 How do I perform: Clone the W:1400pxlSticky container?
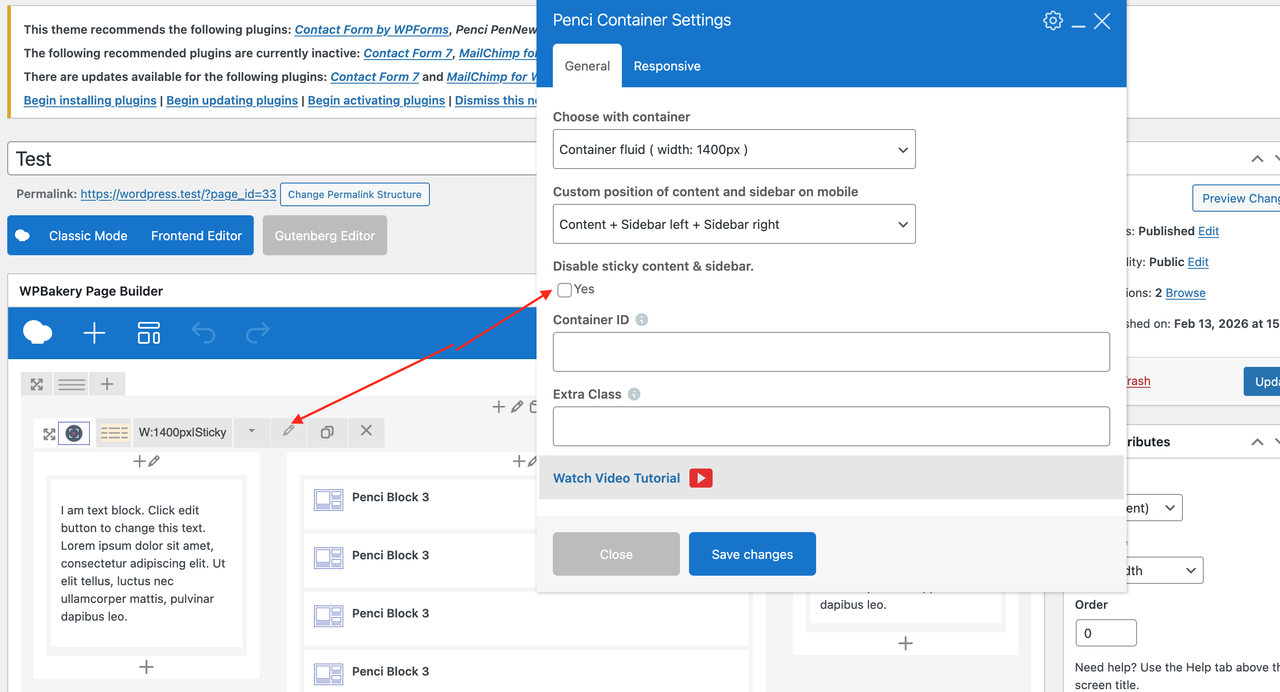tap(327, 431)
